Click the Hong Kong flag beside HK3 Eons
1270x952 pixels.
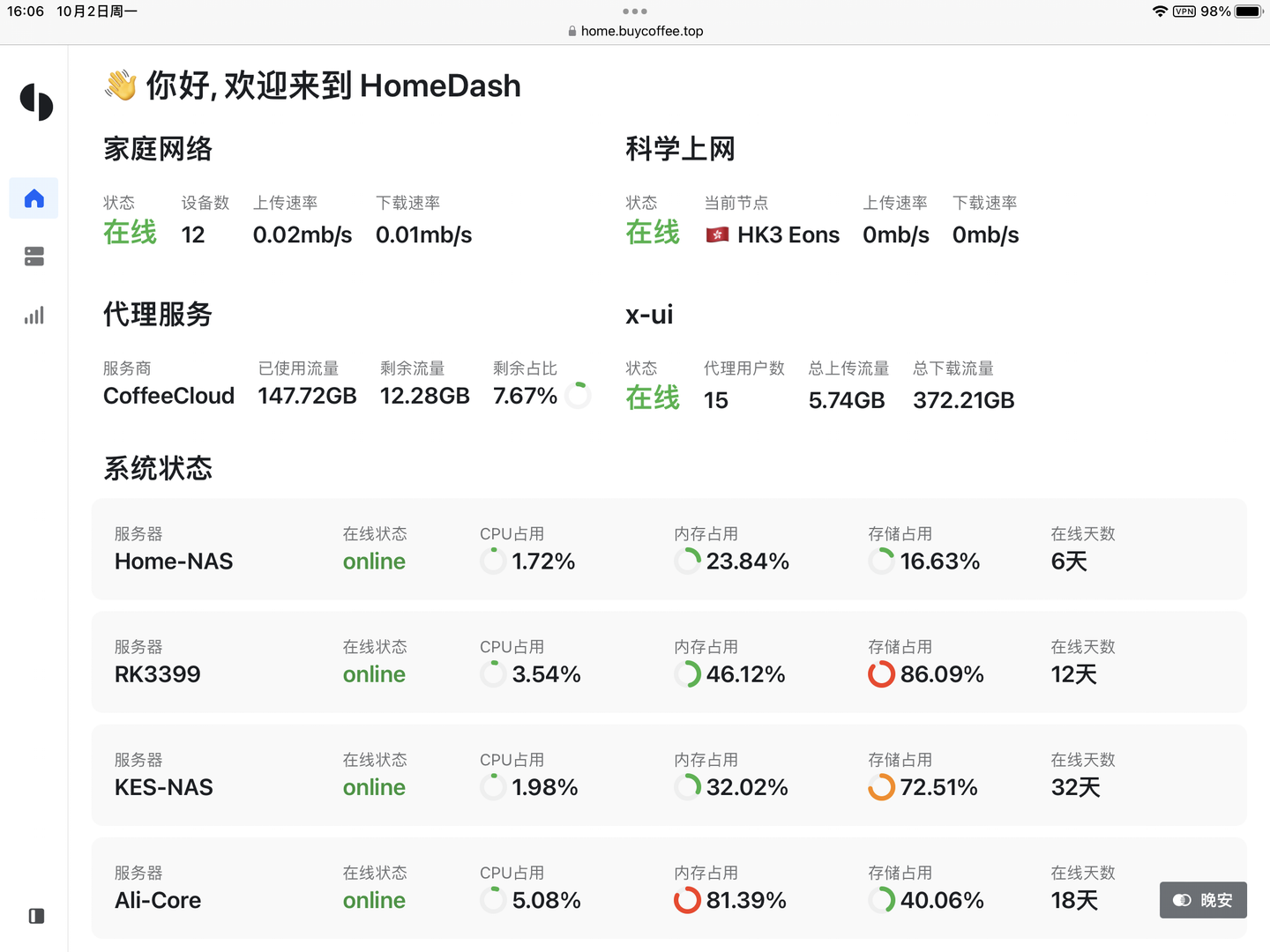(x=717, y=234)
